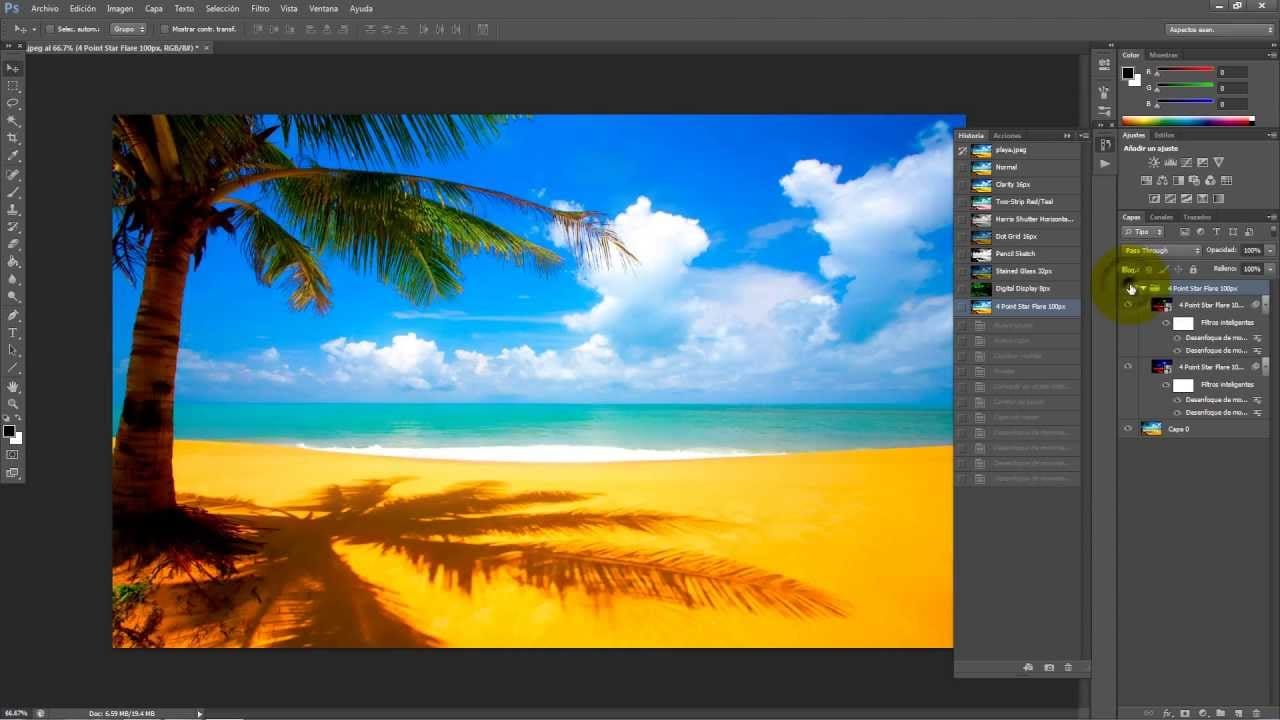
Task: Select the playa.jpeg history snapshot
Action: (1018, 150)
